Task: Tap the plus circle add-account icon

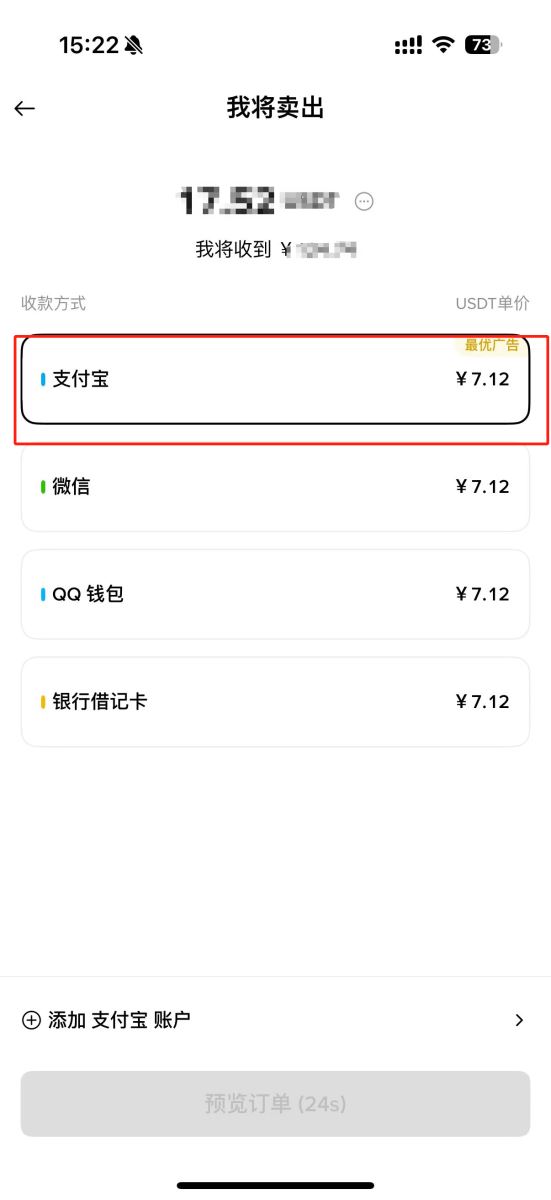Action: coord(31,1020)
